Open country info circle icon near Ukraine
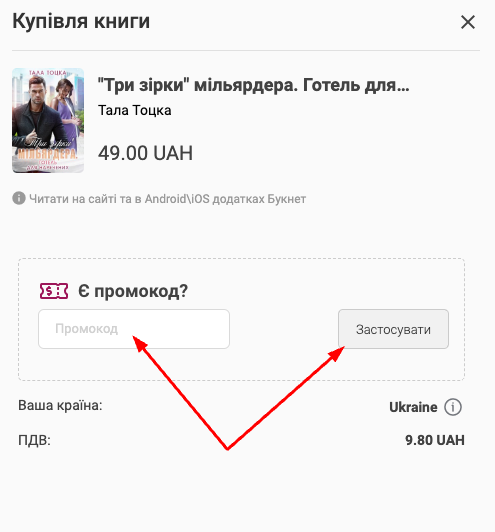This screenshot has height=532, width=495. point(453,407)
